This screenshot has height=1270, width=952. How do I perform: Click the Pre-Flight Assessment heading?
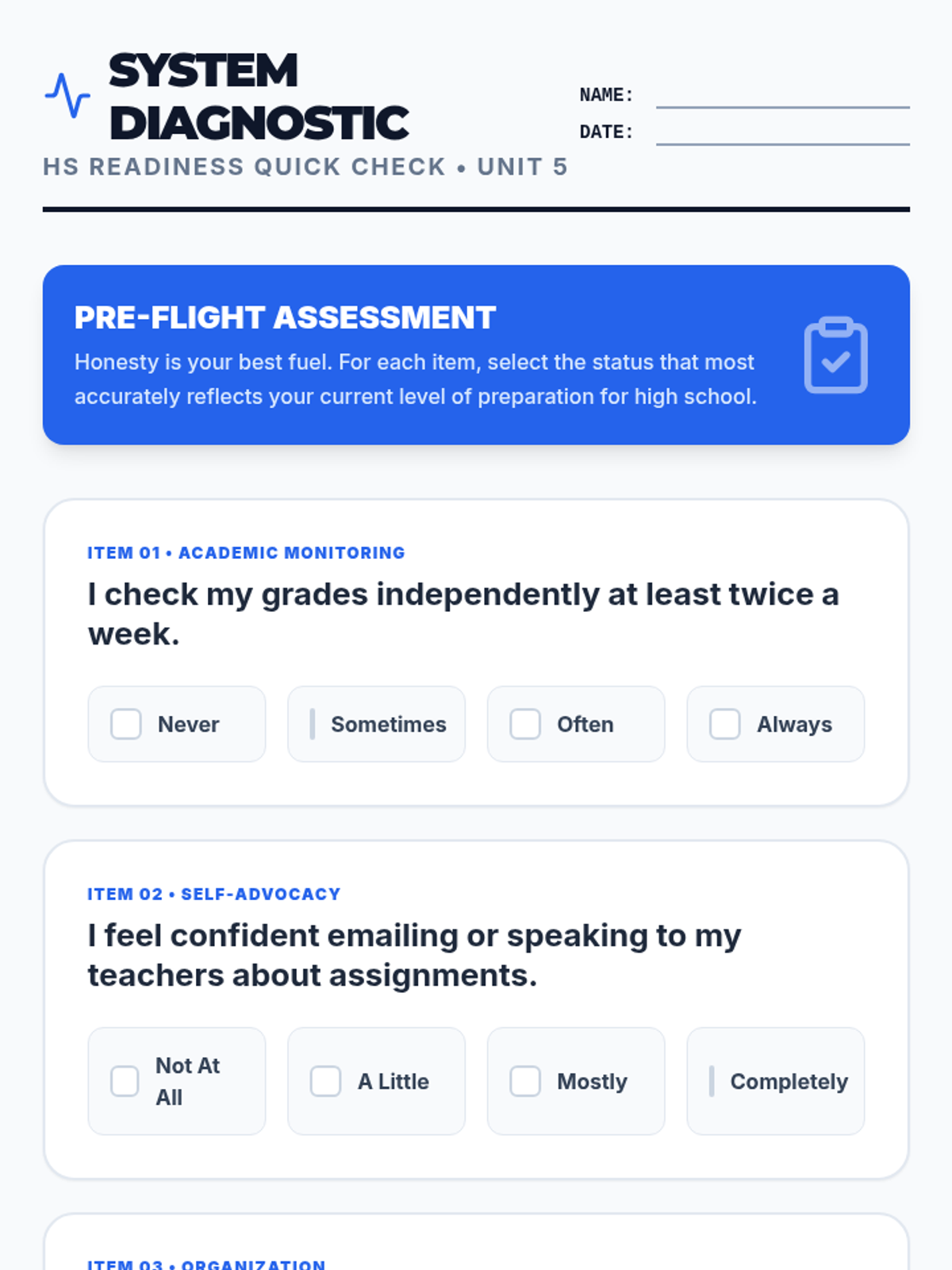pos(285,317)
